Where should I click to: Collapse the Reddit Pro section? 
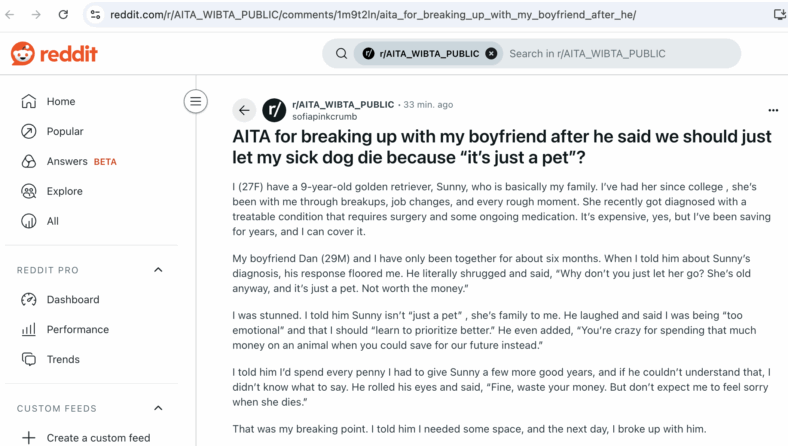(x=158, y=270)
